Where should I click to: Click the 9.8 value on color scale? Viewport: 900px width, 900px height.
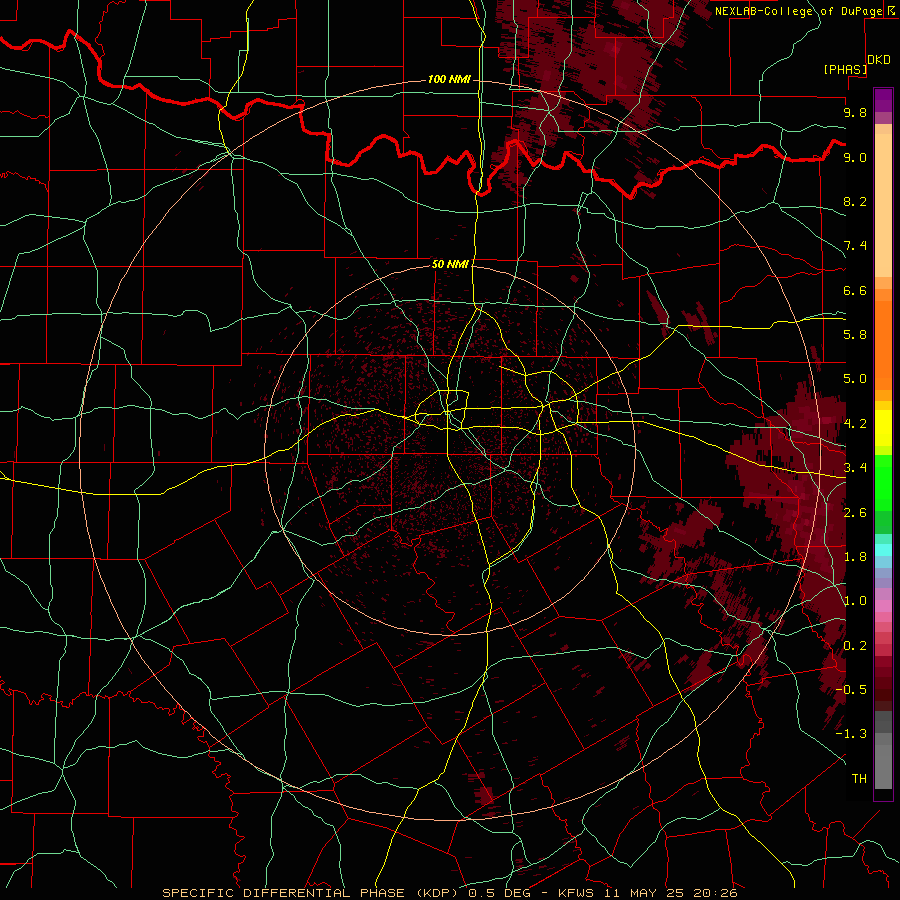(x=855, y=112)
